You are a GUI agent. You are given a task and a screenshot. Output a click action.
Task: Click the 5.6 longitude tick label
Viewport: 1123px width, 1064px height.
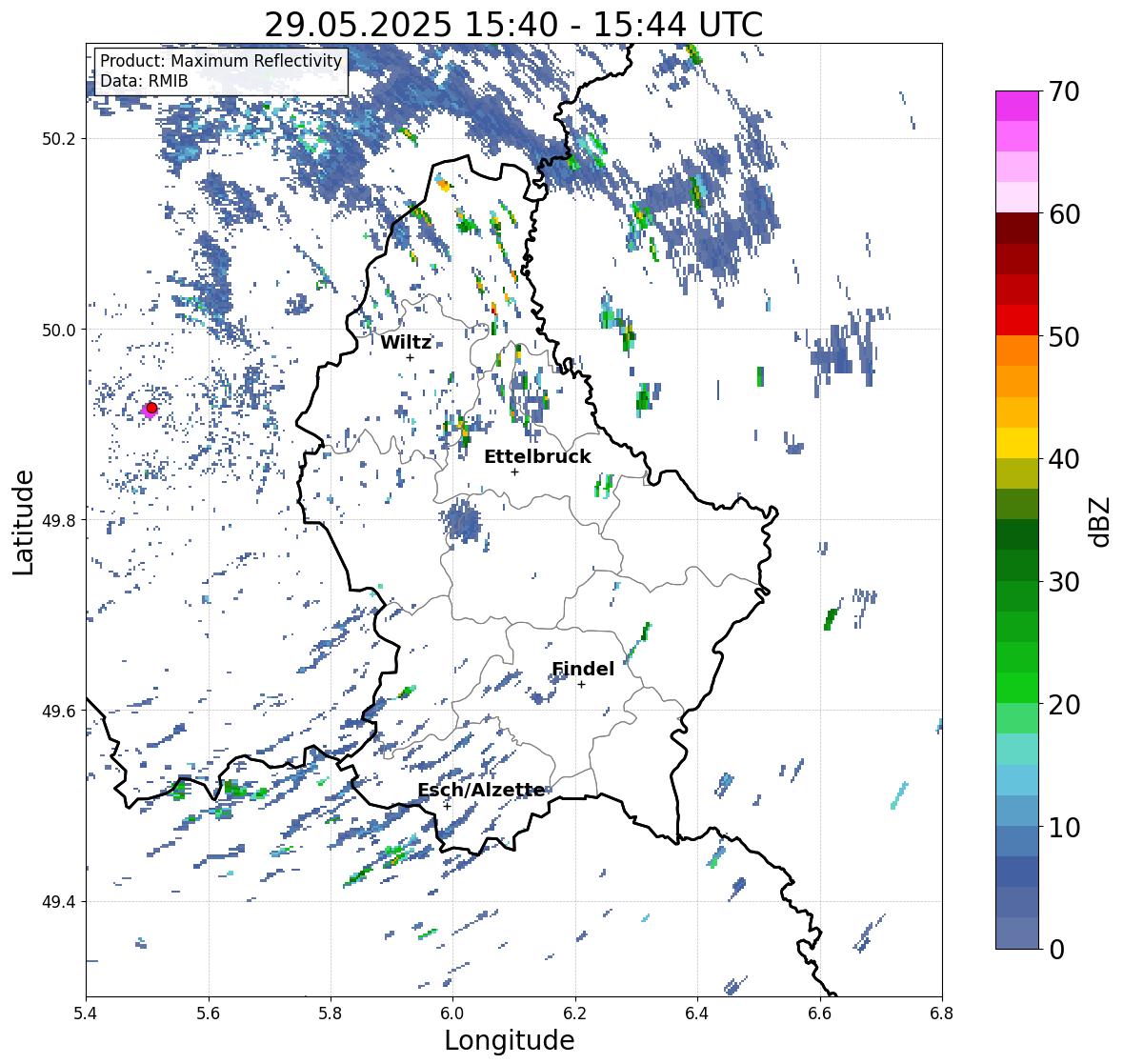coord(209,1013)
